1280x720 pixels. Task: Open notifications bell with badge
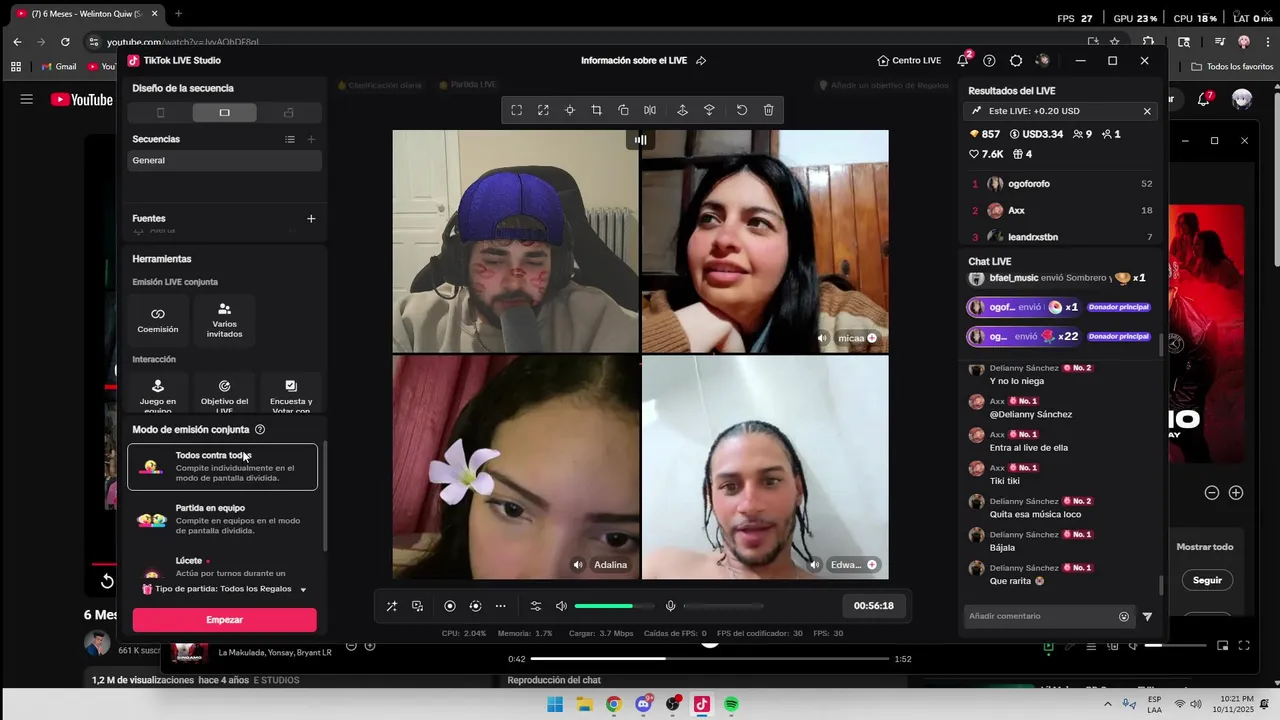pyautogui.click(x=962, y=60)
